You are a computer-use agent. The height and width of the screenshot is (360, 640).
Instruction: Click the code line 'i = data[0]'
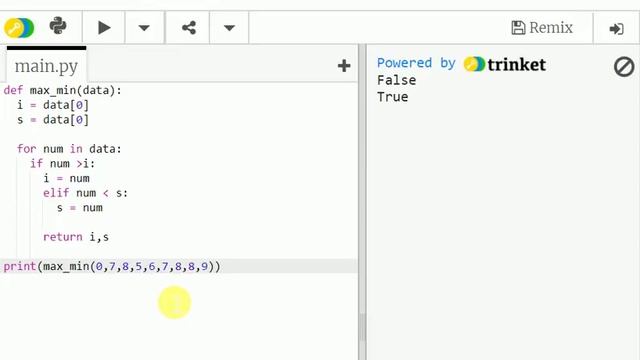[53, 105]
